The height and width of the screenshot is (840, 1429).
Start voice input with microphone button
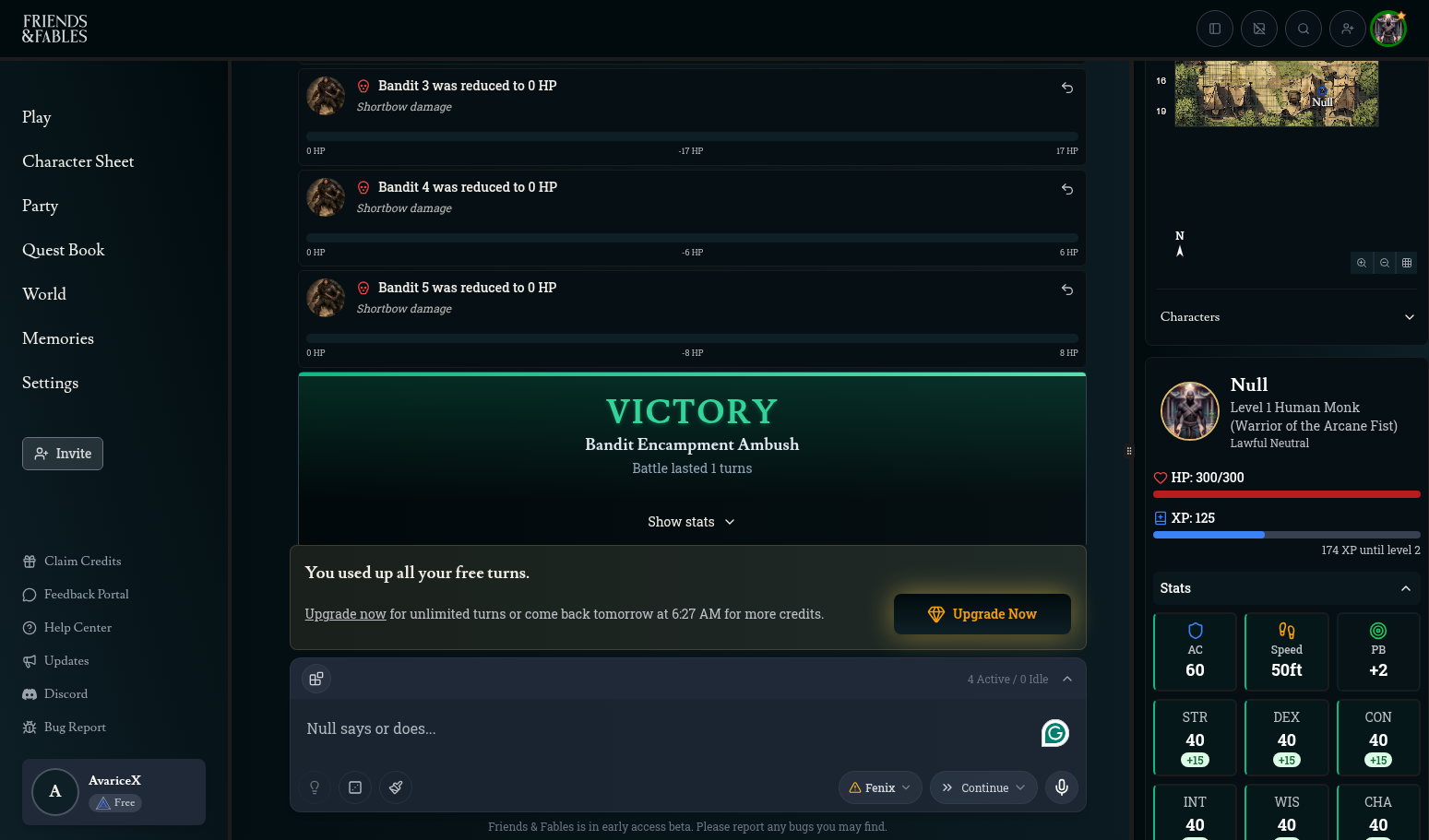pos(1062,787)
